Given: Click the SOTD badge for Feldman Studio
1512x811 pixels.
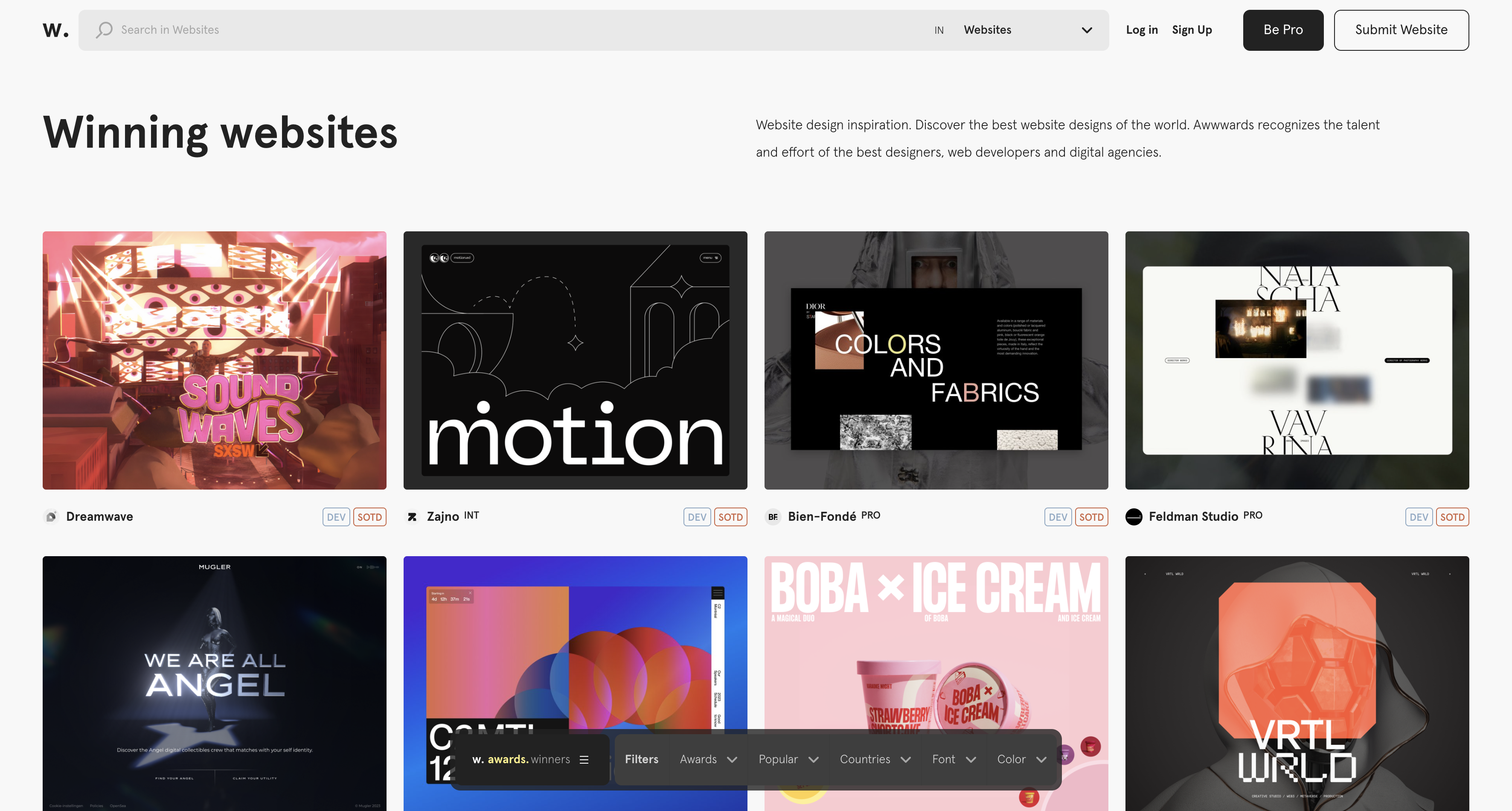Looking at the screenshot, I should coord(1453,517).
